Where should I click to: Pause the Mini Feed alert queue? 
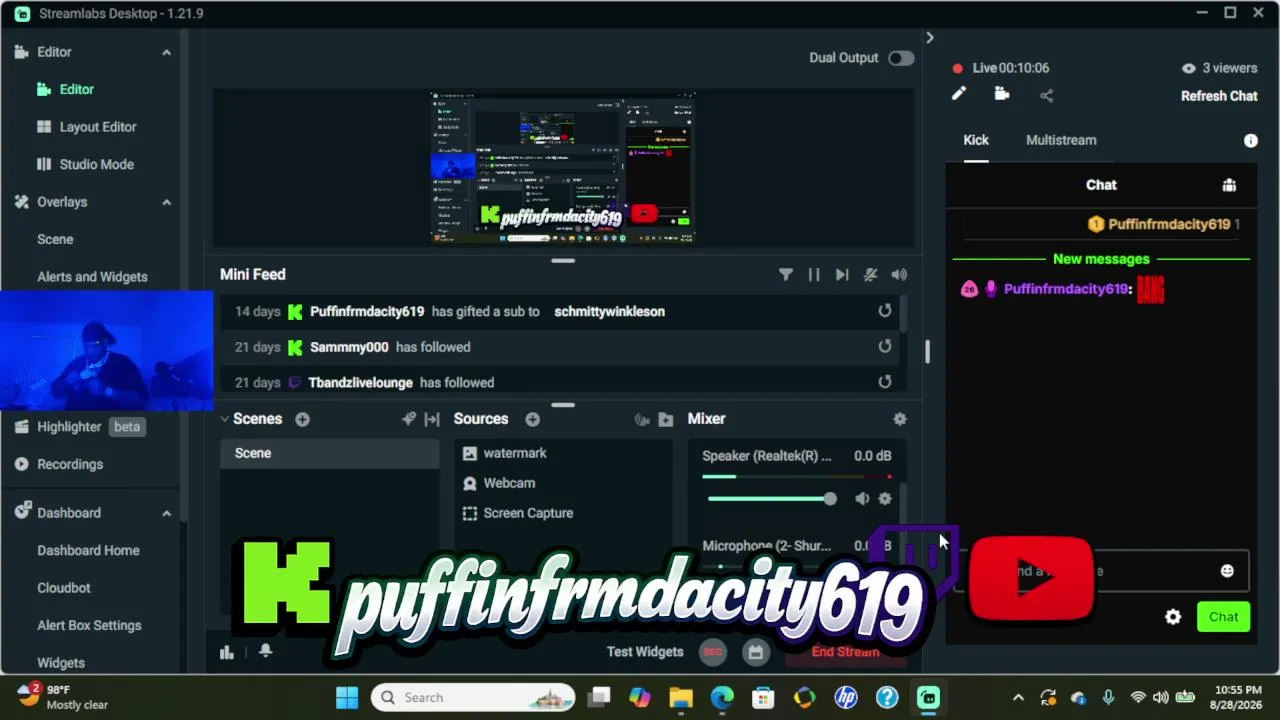(814, 275)
